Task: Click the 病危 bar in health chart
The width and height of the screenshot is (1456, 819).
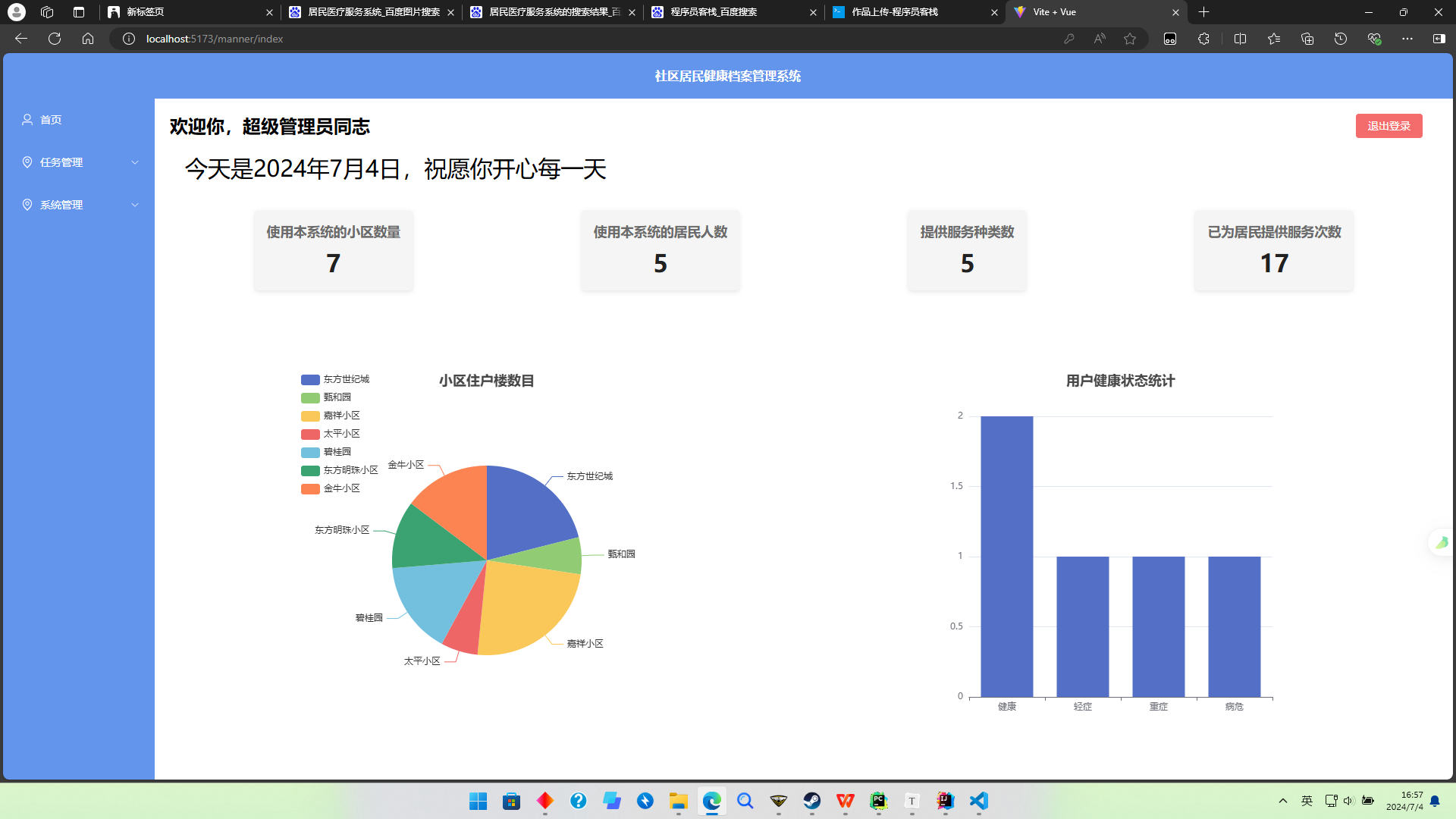Action: [x=1234, y=626]
